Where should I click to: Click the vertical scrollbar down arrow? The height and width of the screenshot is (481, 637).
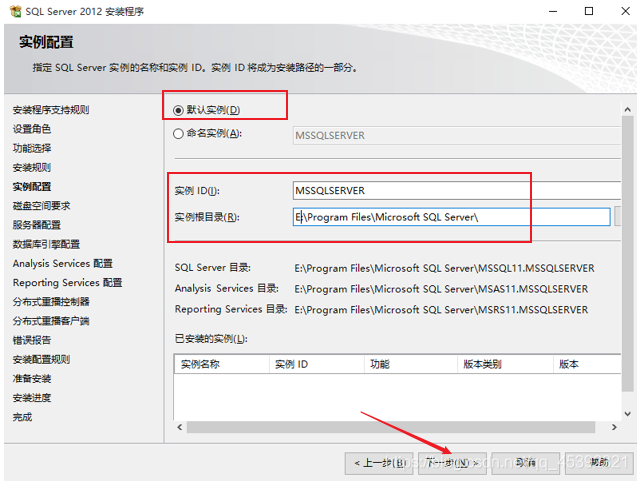point(627,414)
